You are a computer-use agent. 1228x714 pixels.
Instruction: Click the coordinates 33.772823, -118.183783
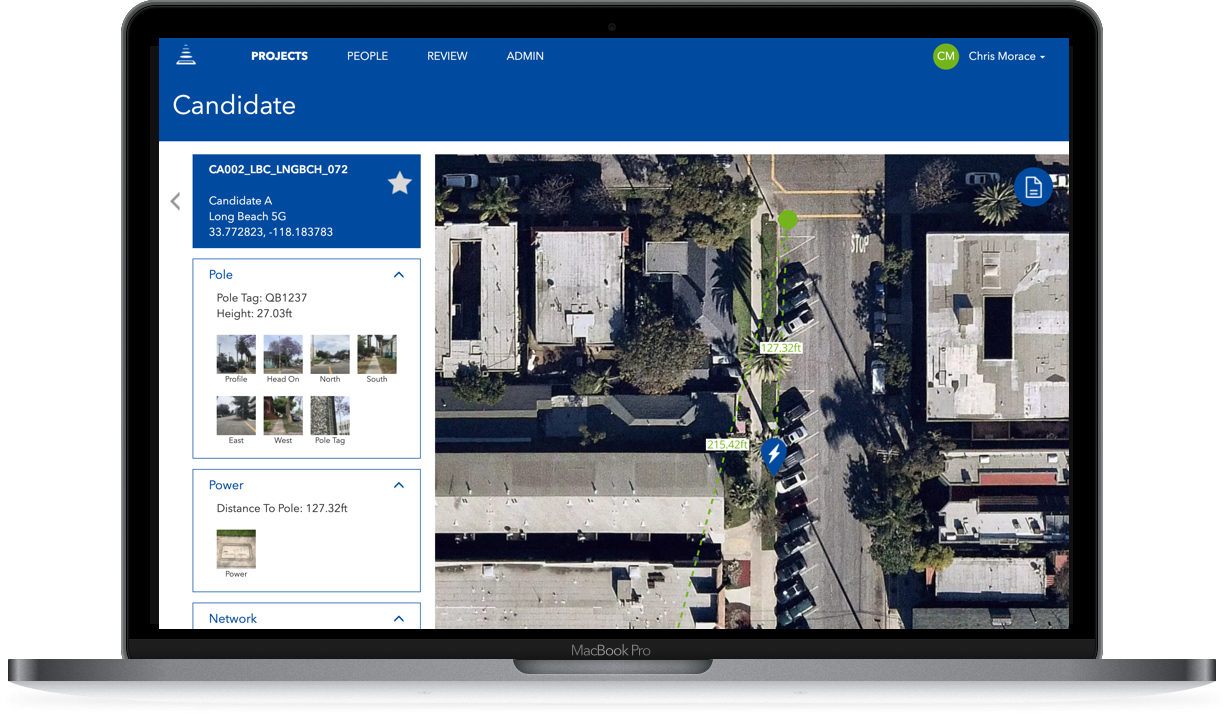click(x=271, y=232)
